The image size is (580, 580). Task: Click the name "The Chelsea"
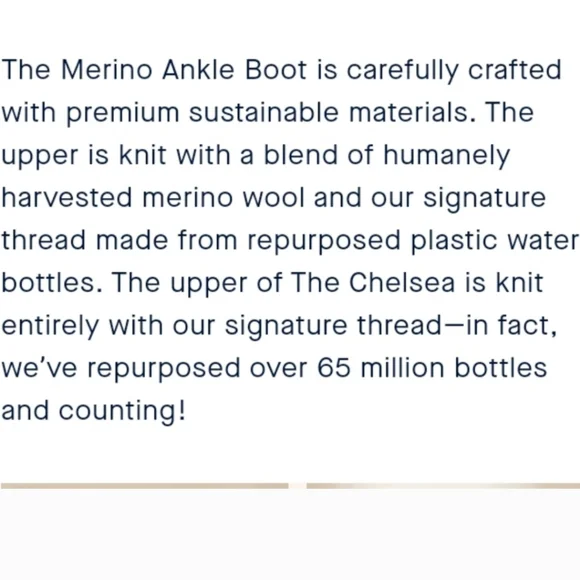(x=373, y=283)
